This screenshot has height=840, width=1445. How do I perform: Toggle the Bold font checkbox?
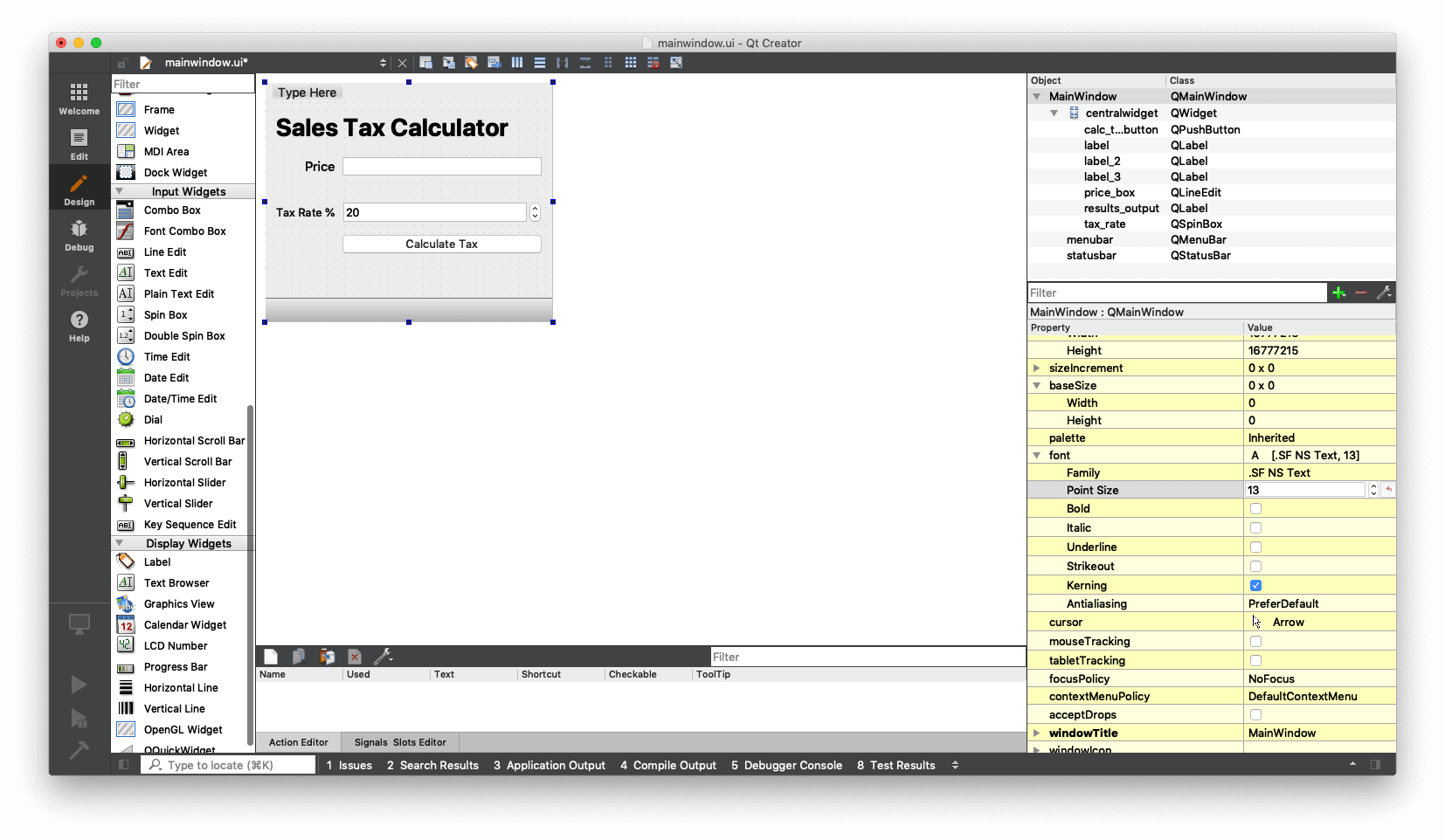pos(1255,509)
